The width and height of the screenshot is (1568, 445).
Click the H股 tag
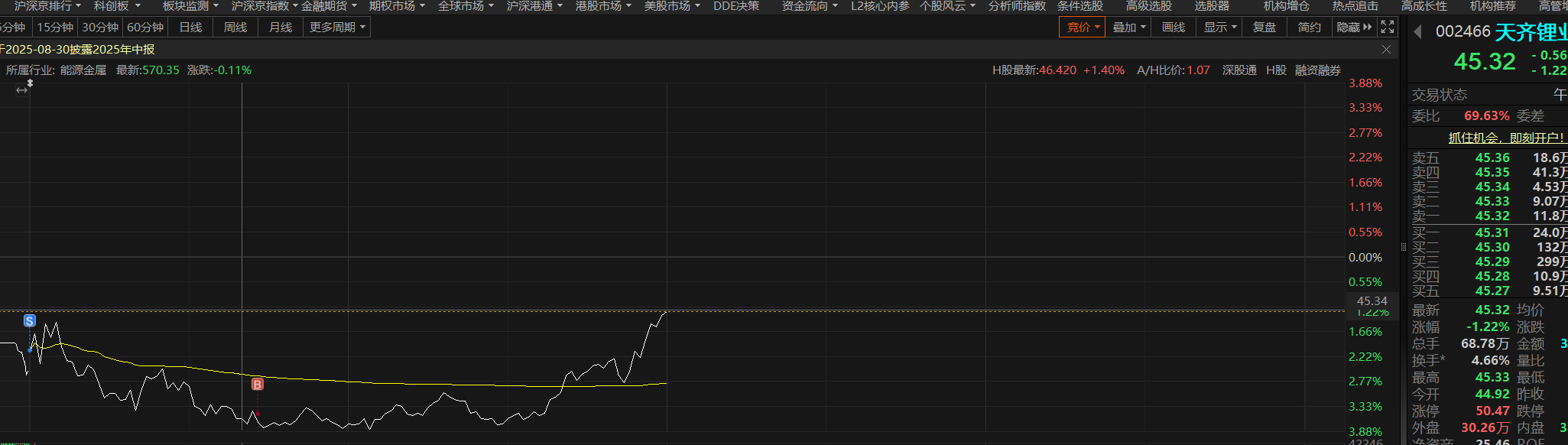point(1276,70)
